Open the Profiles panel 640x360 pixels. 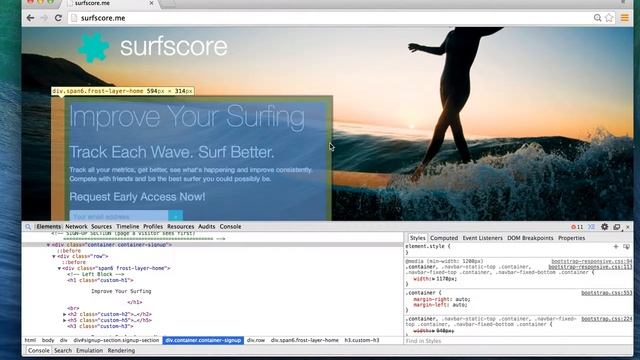click(153, 227)
